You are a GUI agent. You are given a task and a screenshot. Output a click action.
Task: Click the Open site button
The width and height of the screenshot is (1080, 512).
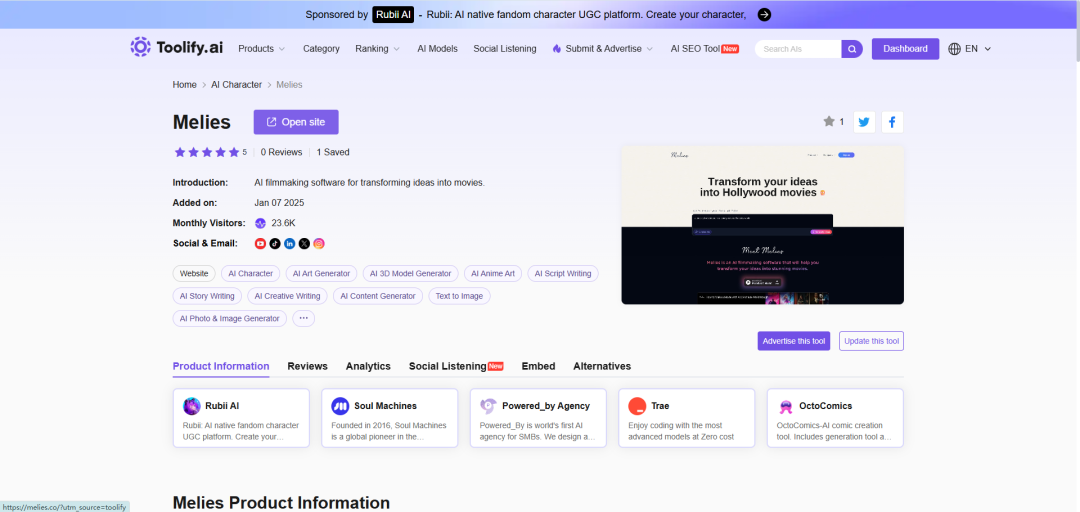point(296,122)
